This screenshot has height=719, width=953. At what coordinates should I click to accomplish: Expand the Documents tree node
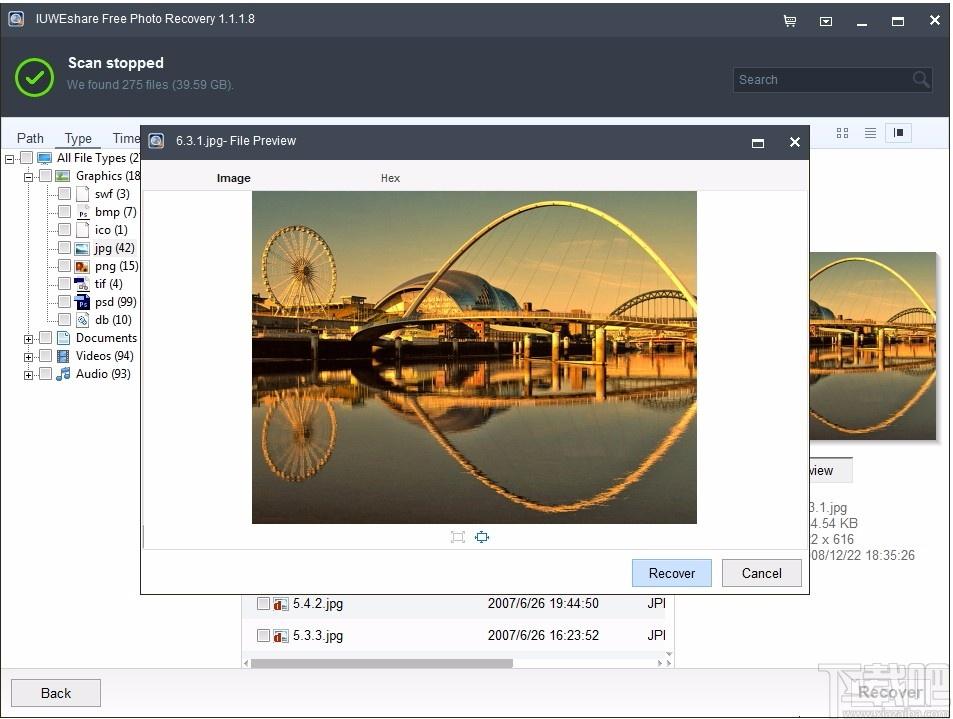pyautogui.click(x=28, y=339)
